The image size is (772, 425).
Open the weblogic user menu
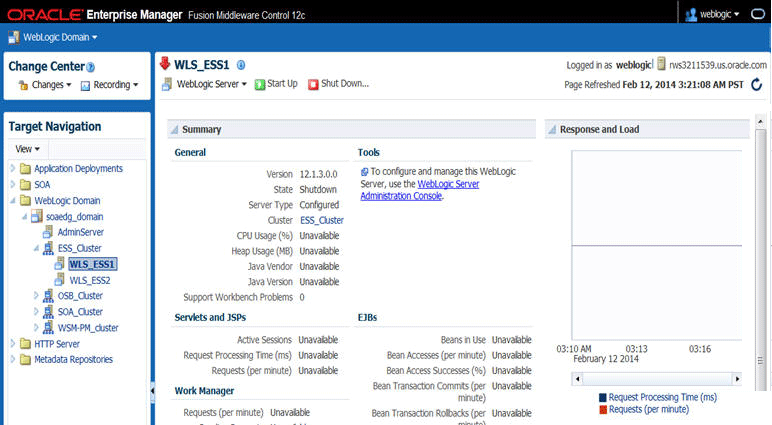point(719,14)
